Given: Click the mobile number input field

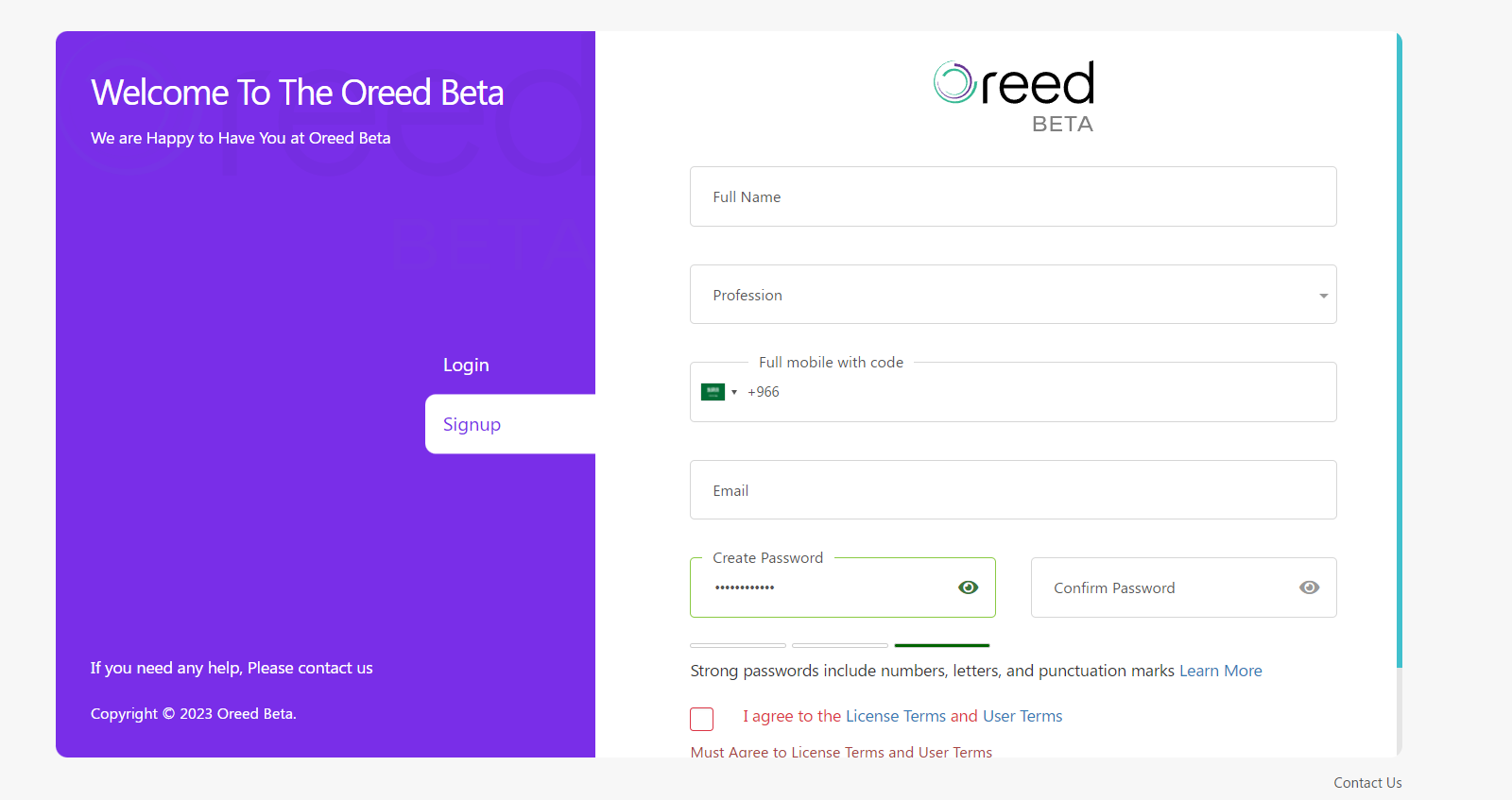Looking at the screenshot, I should pos(1039,392).
